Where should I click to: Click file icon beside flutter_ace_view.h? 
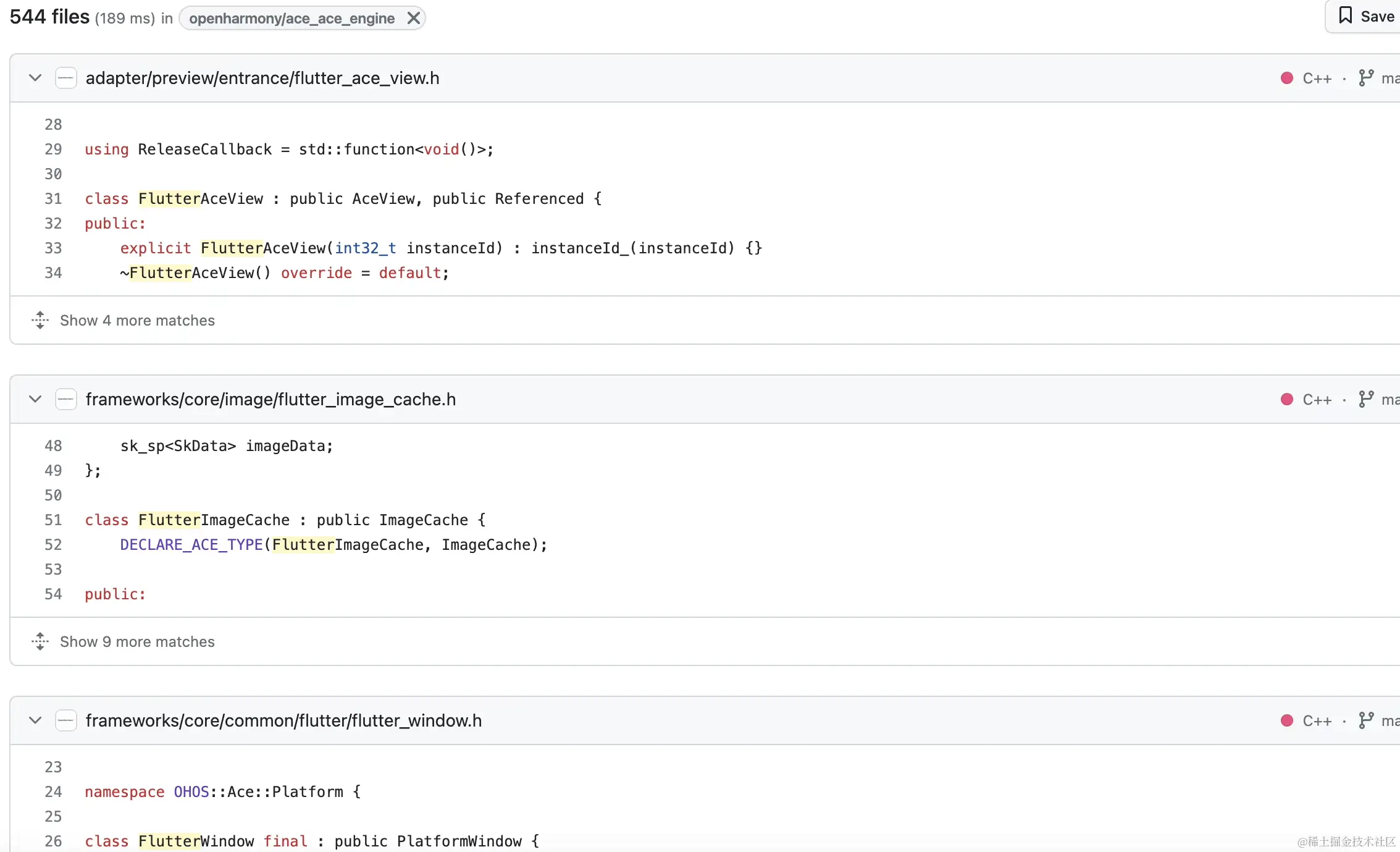click(65, 78)
